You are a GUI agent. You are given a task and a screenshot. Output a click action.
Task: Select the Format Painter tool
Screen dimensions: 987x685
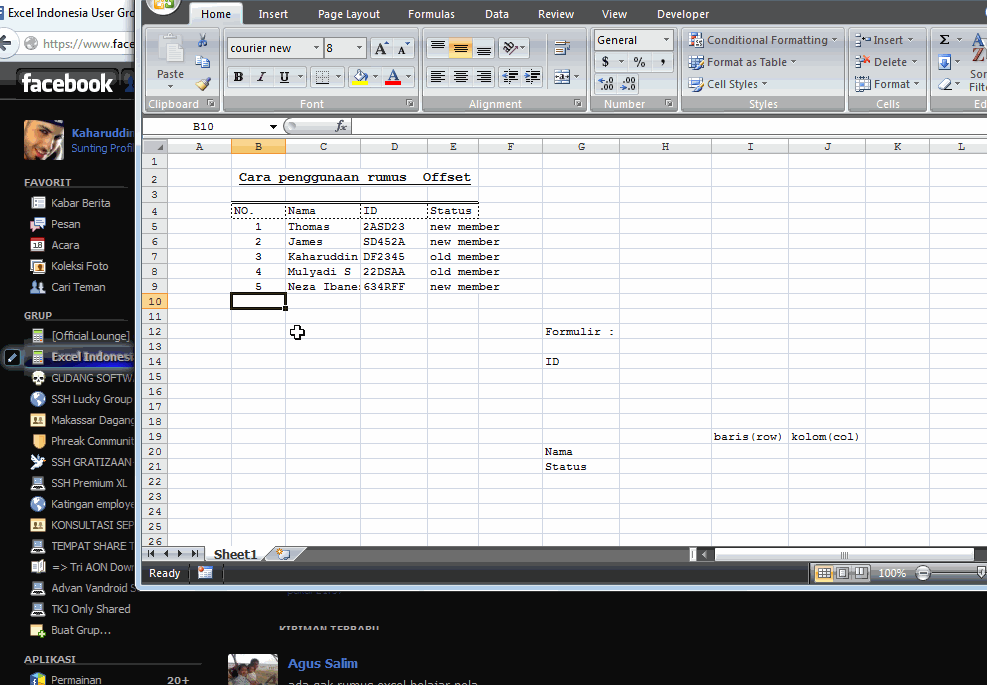point(203,82)
